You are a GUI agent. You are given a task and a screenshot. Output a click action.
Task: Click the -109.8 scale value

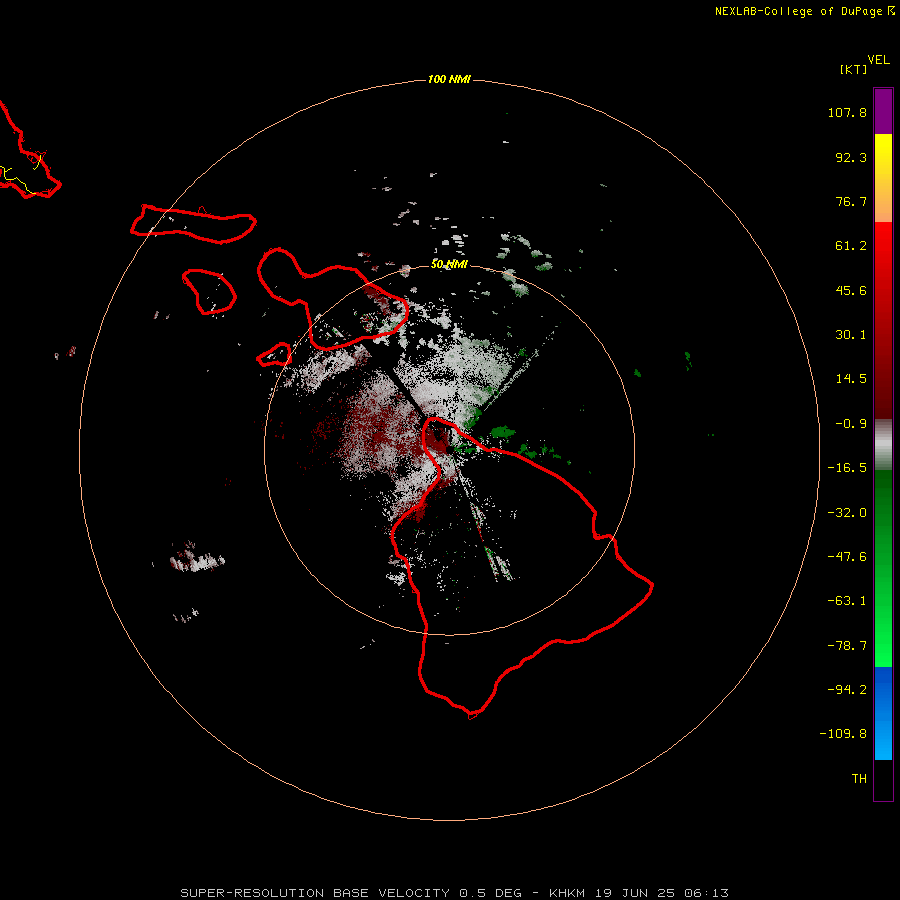[x=843, y=734]
